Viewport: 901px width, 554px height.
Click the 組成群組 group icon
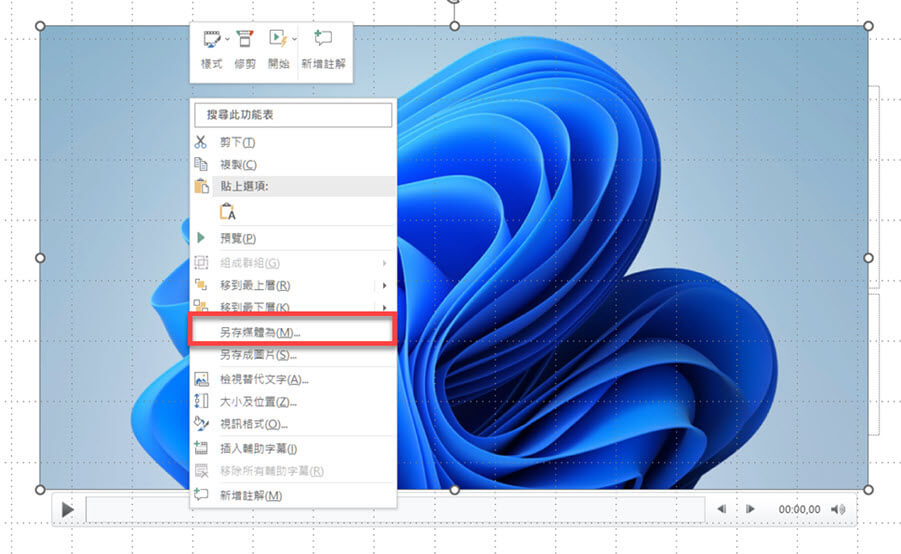point(201,263)
